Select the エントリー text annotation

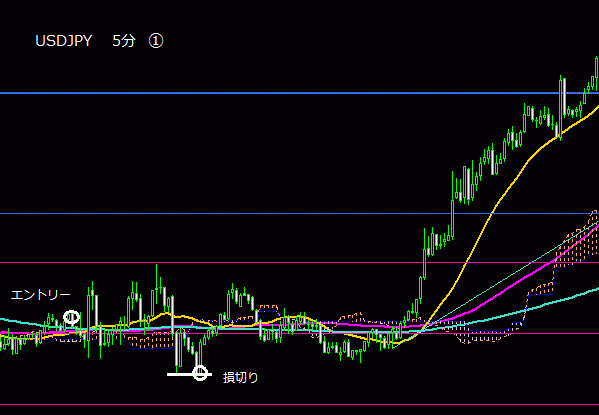40,295
